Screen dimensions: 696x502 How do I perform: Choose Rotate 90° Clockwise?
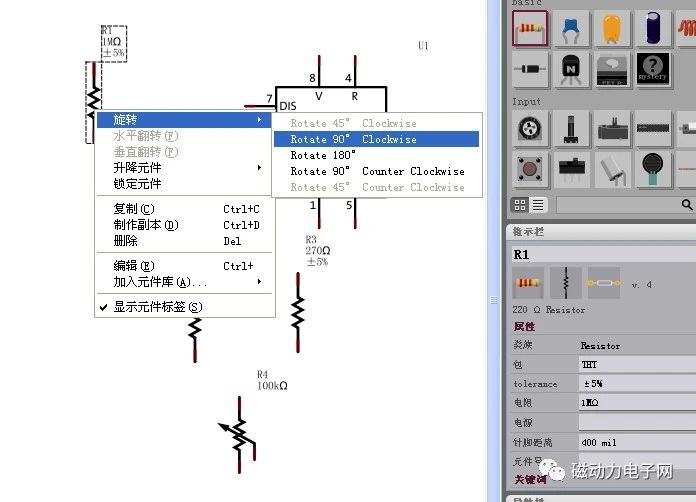[x=376, y=139]
